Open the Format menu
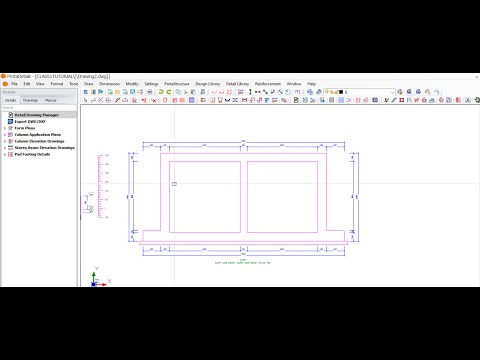This screenshot has height=360, width=480. coord(57,84)
